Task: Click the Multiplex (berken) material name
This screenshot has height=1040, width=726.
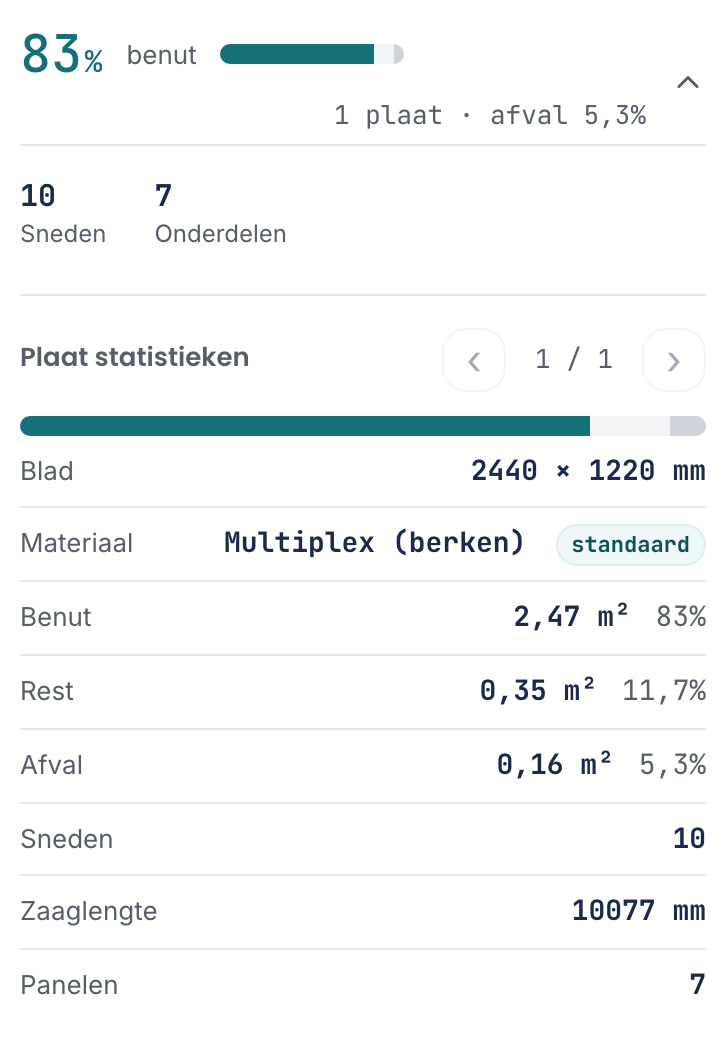Action: [x=374, y=543]
